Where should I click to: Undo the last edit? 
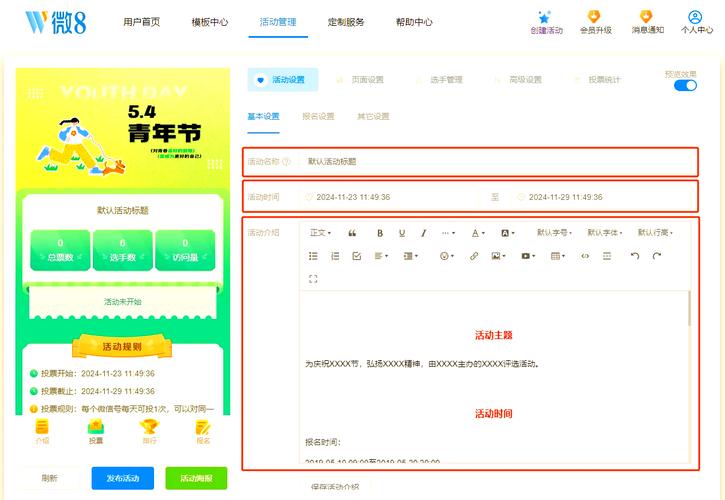coord(635,256)
